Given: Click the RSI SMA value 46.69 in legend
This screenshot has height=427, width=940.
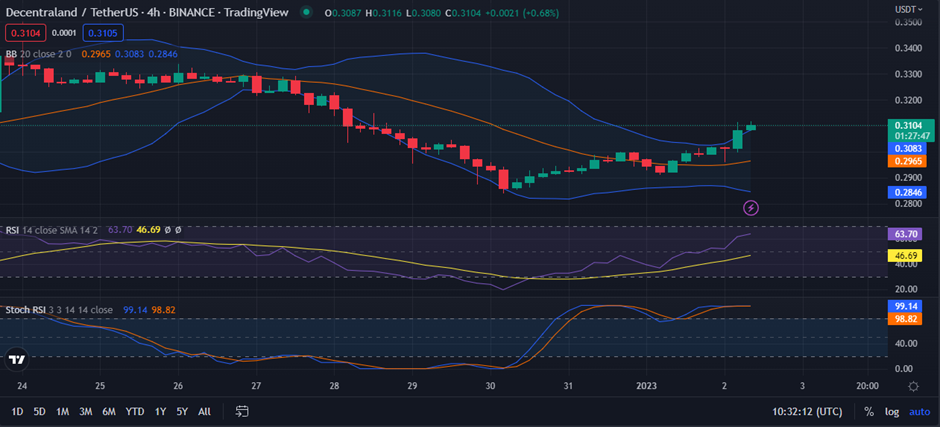Looking at the screenshot, I should (x=147, y=229).
